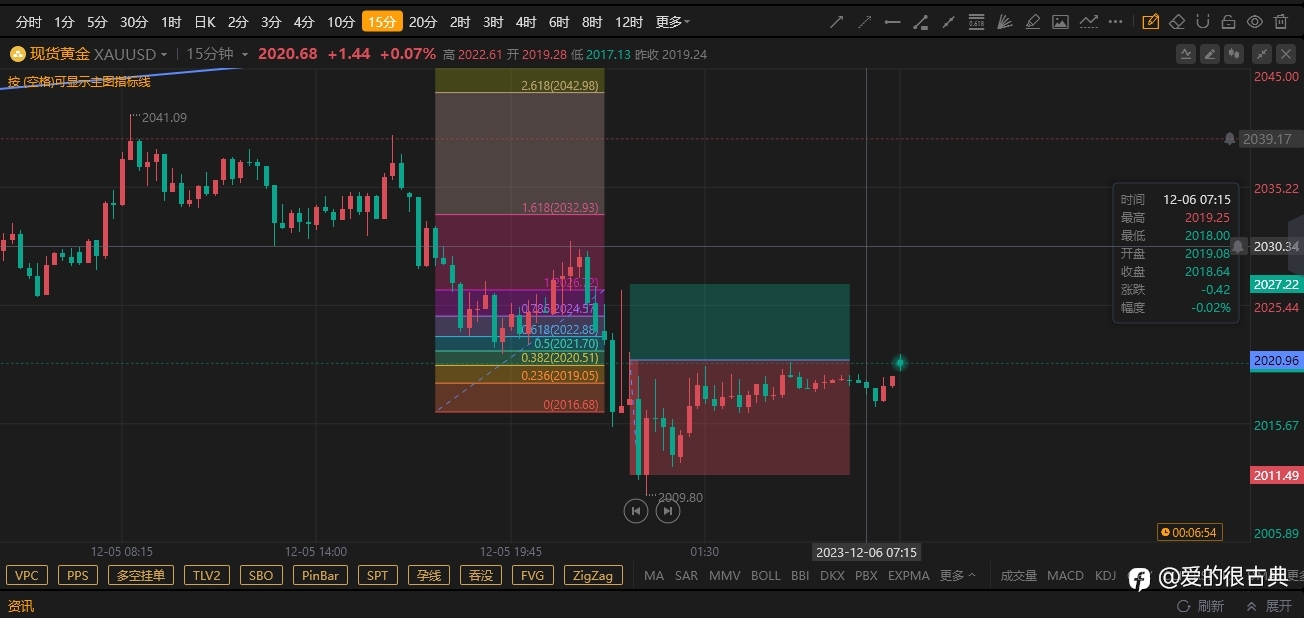Open the chart pencil edit button
The width and height of the screenshot is (1304, 618).
pyautogui.click(x=1210, y=54)
